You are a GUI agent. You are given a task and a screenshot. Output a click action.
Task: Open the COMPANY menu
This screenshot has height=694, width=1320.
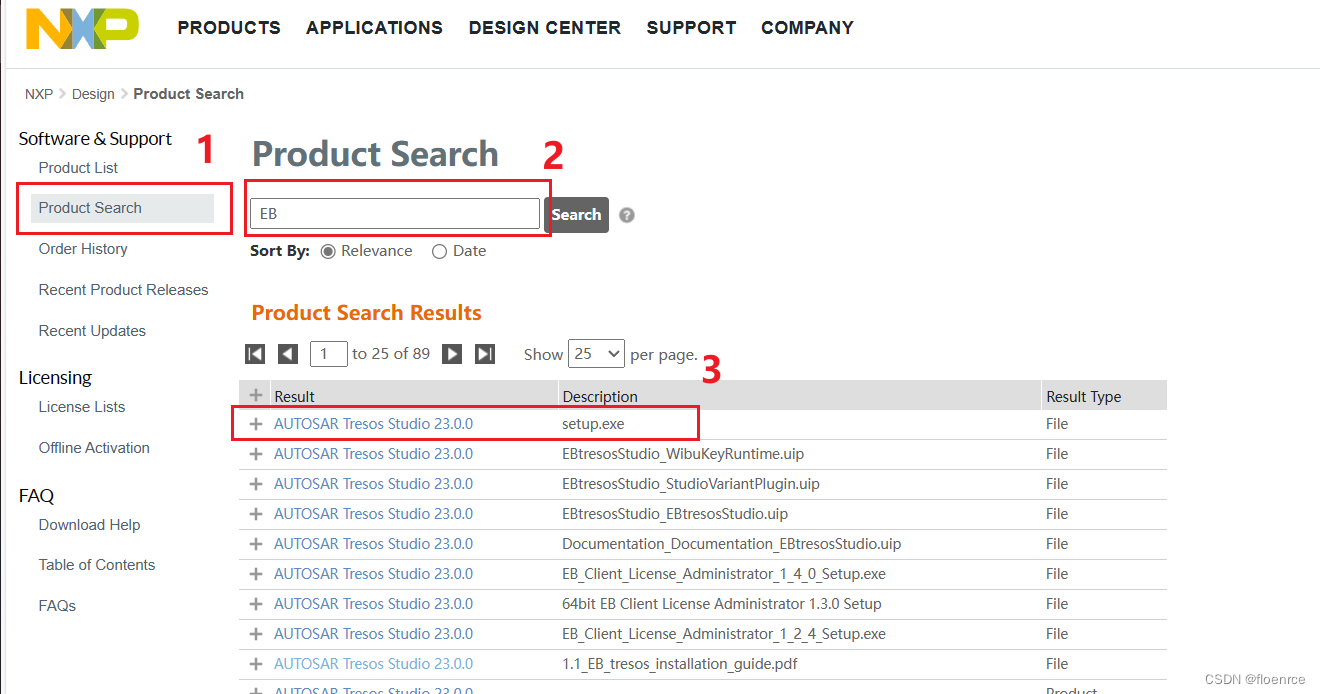click(808, 28)
